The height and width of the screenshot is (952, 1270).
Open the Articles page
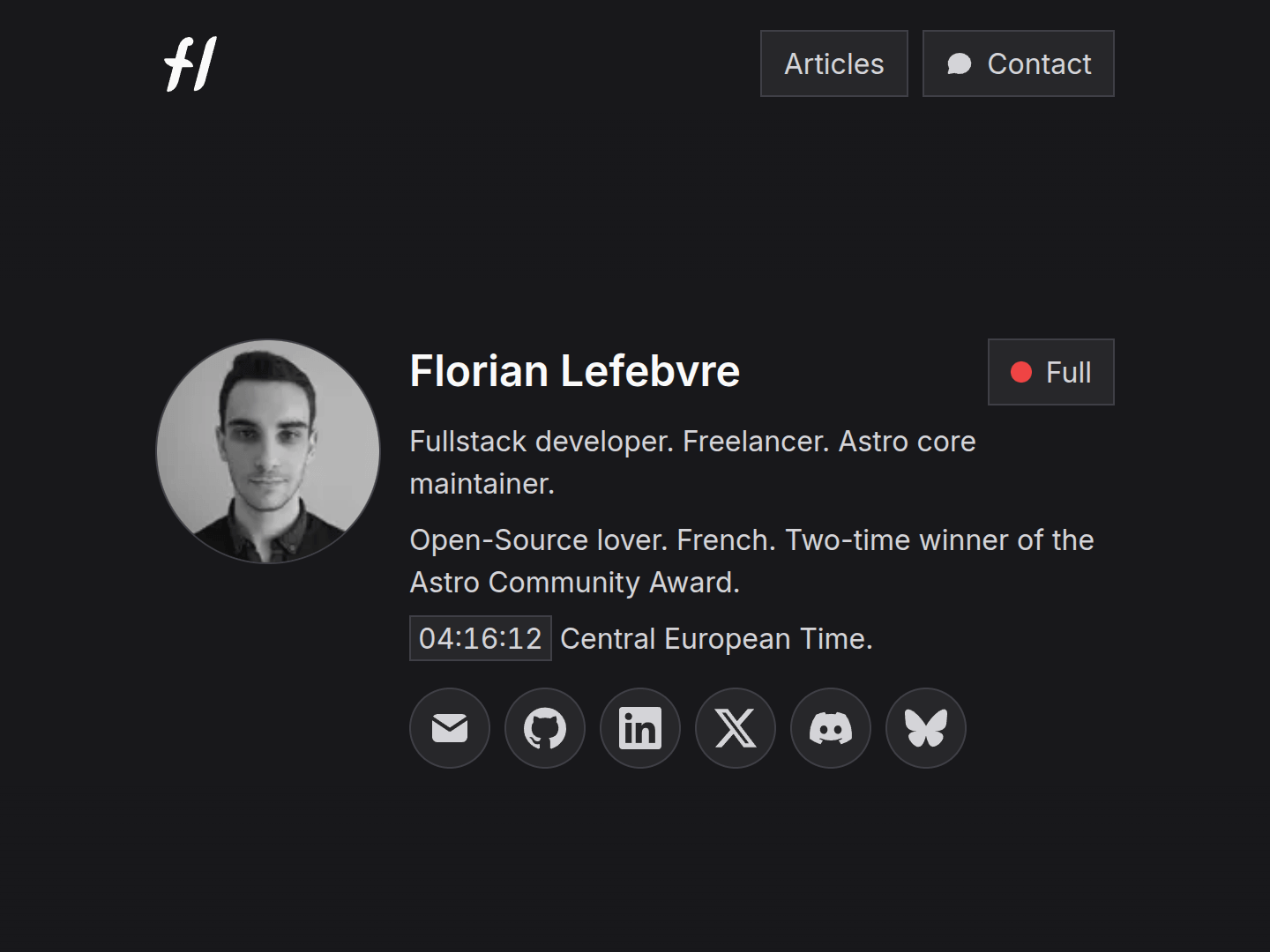point(833,63)
